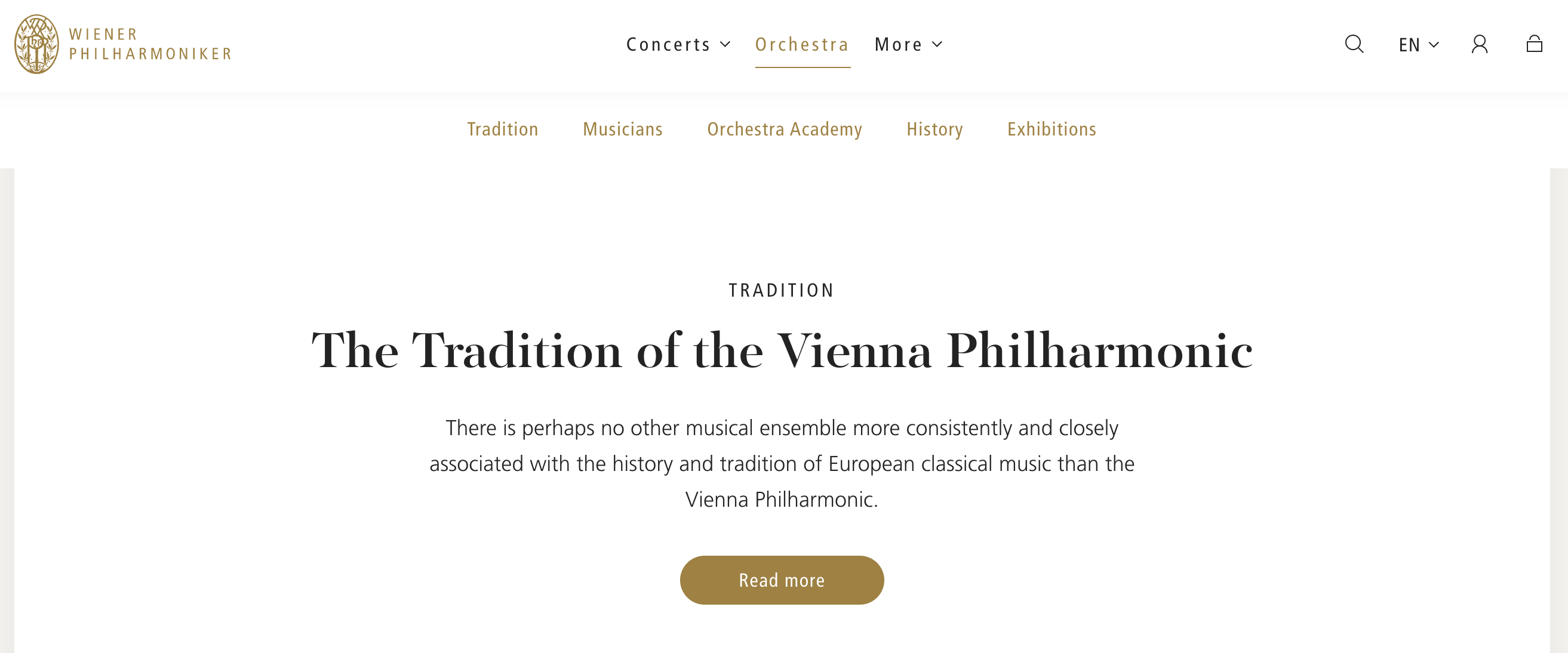Open the Concerts menu label
This screenshot has width=1568, height=653.
point(668,44)
